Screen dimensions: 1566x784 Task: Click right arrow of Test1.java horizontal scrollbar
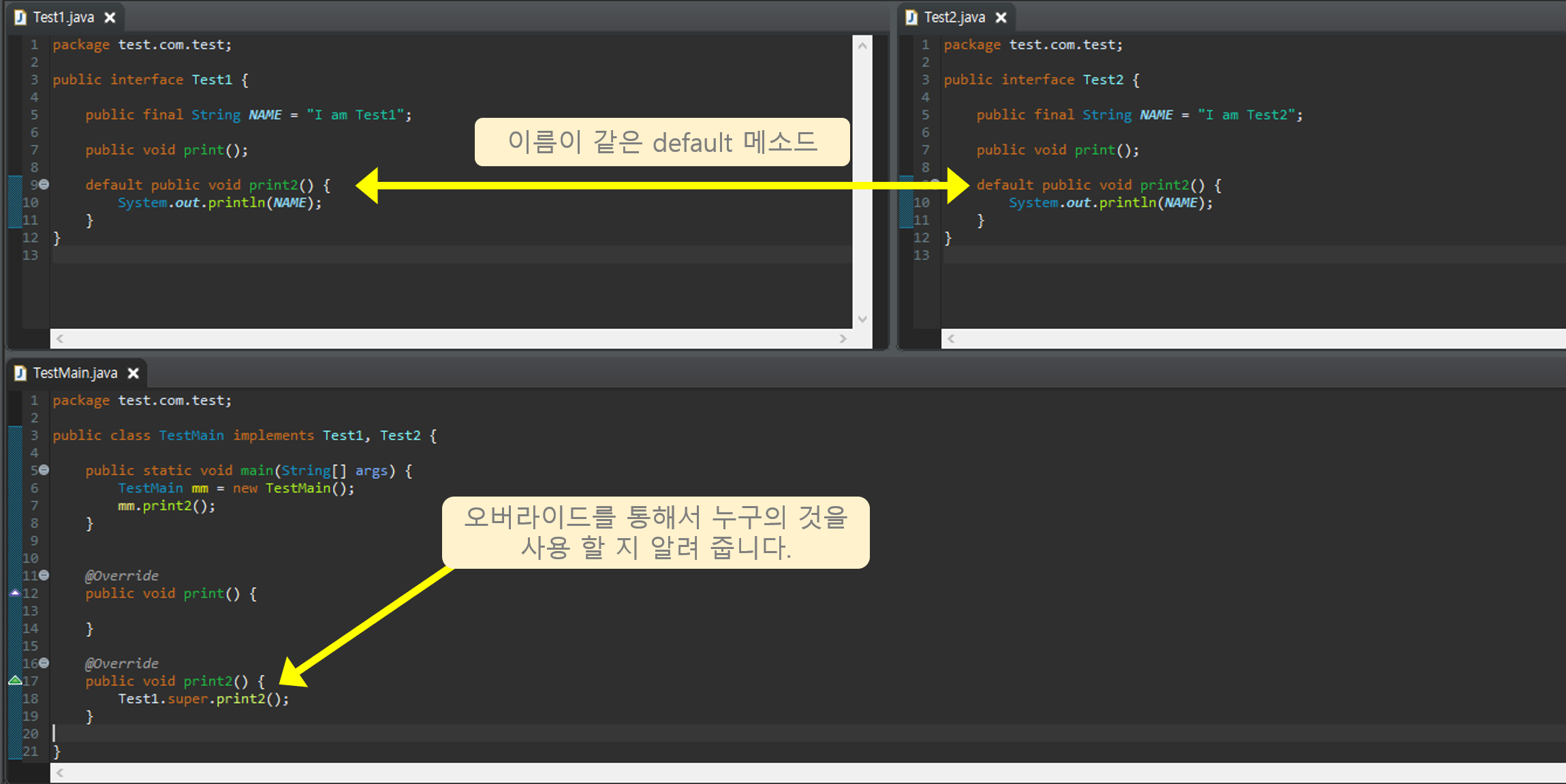[x=843, y=339]
